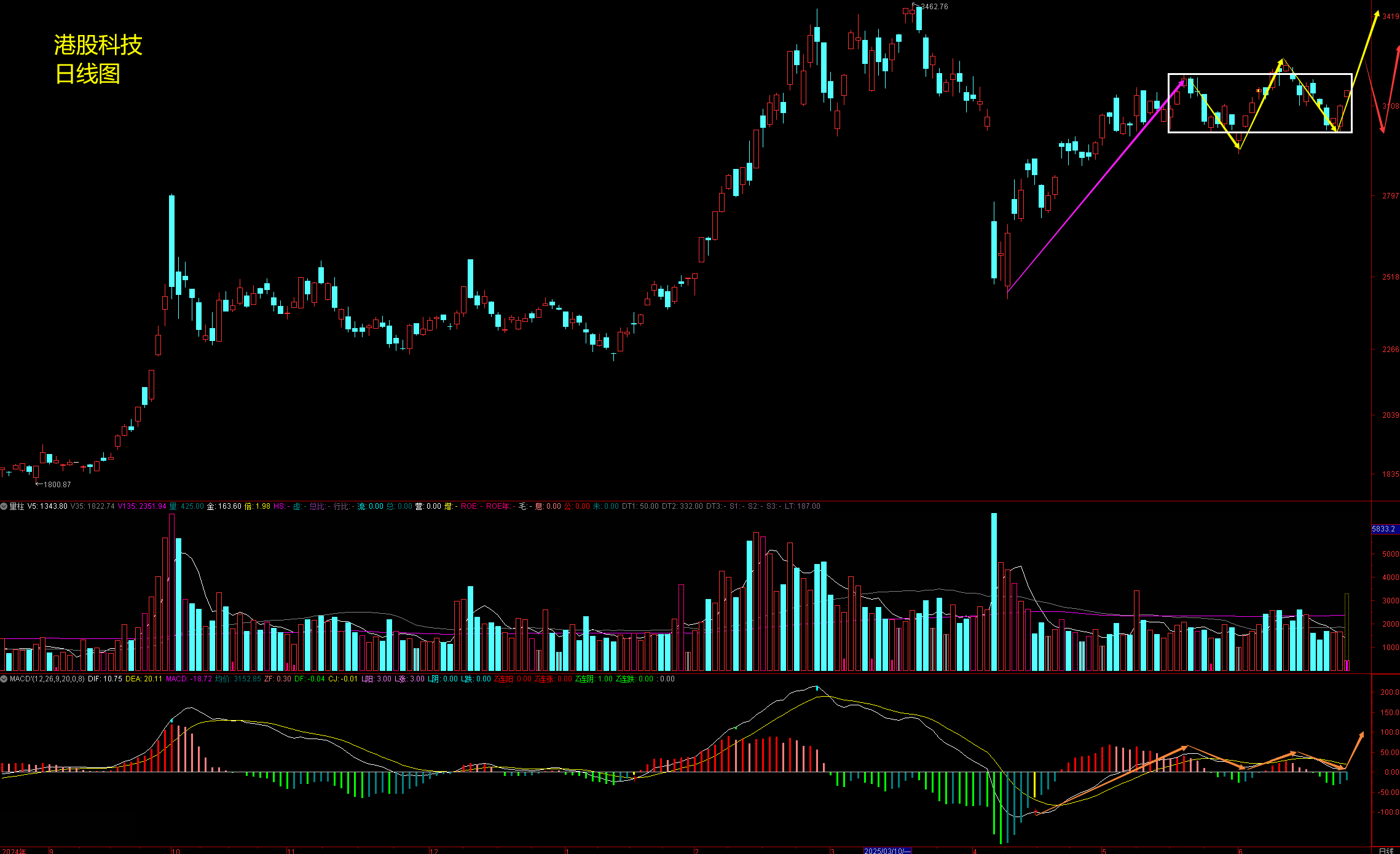Click the 3419 price axis label
Viewport: 1400px width, 854px height.
[x=1390, y=17]
